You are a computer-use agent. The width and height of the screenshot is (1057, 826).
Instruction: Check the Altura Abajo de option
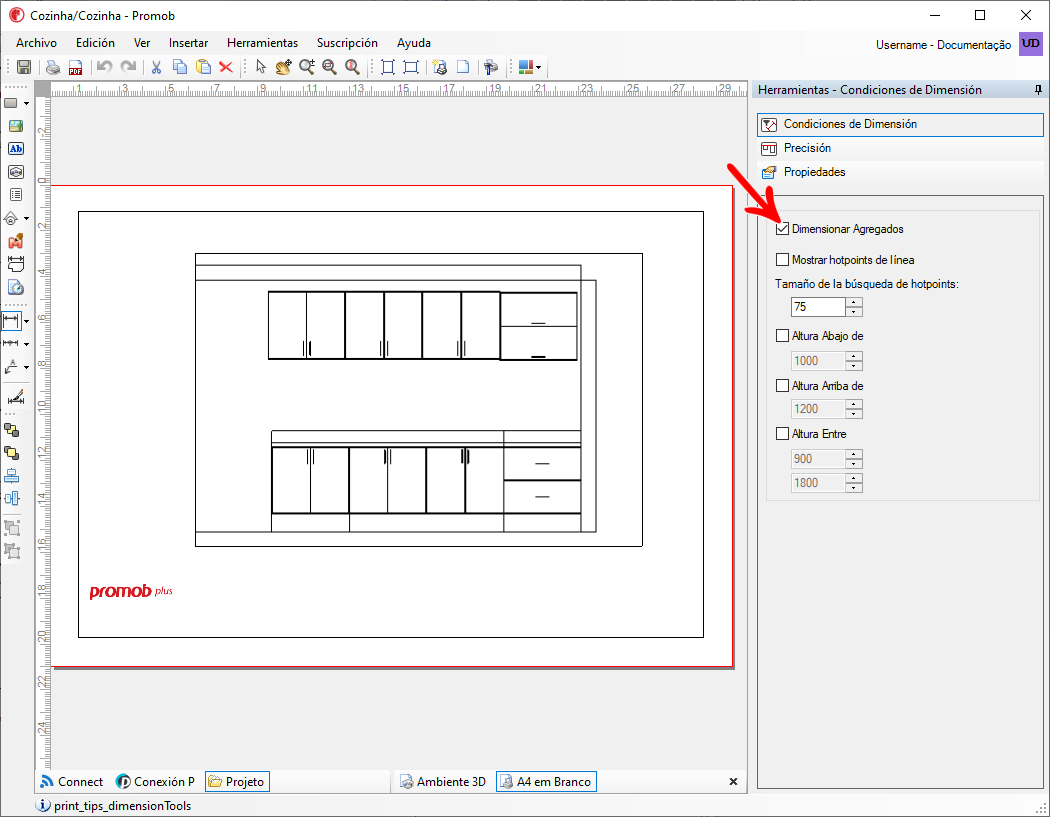click(783, 336)
